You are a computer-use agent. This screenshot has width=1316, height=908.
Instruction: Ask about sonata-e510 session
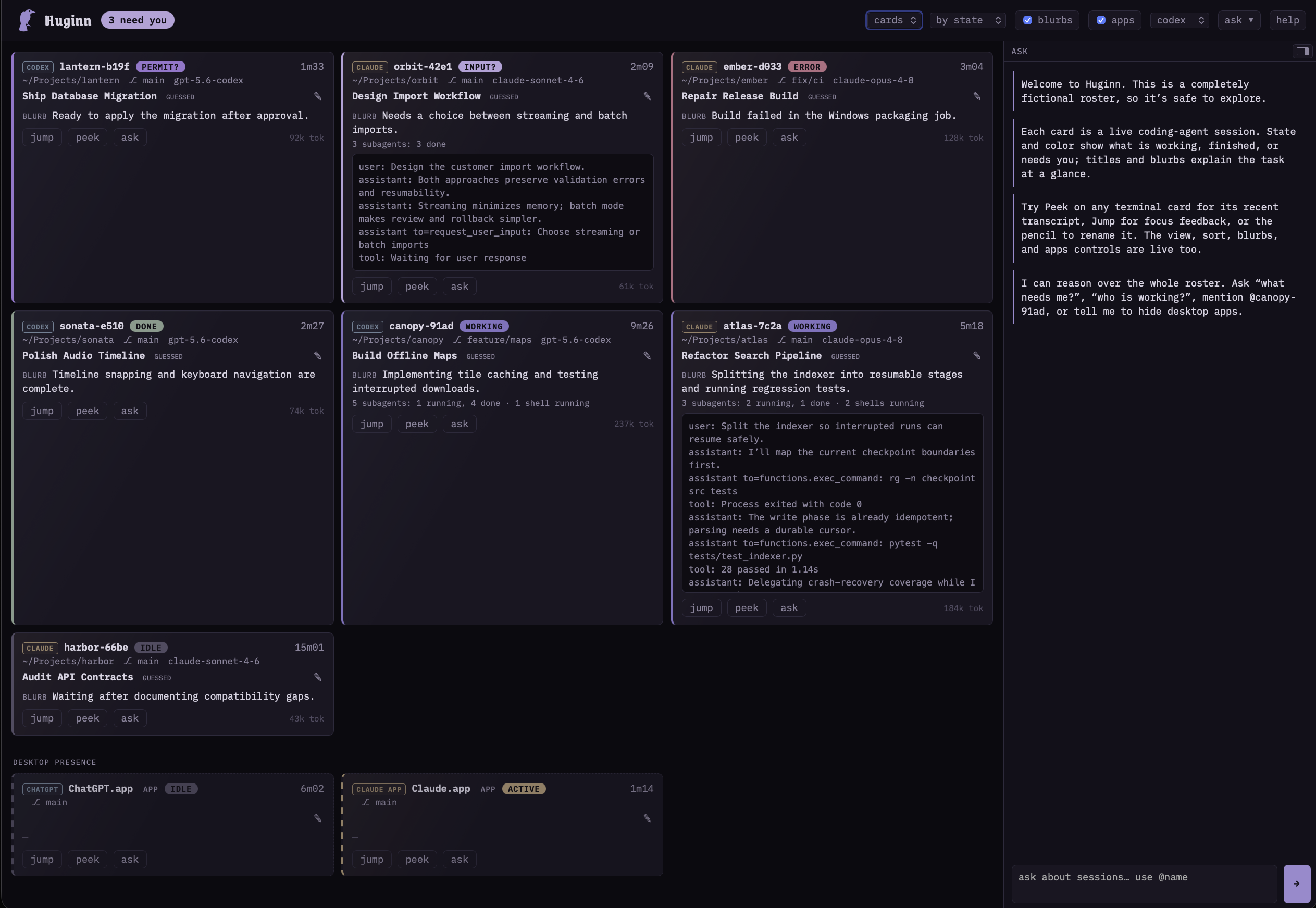(x=130, y=411)
